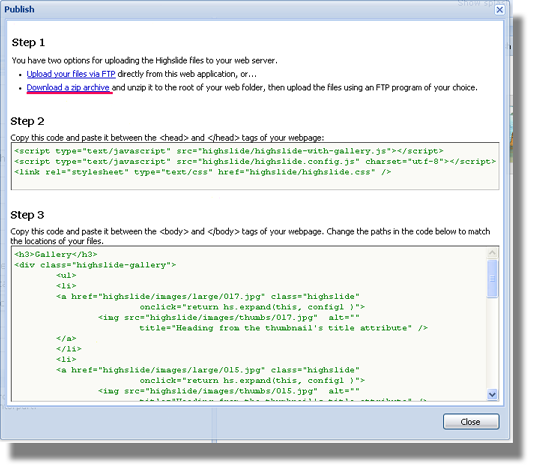Close the Publish dialog with X

500,10
